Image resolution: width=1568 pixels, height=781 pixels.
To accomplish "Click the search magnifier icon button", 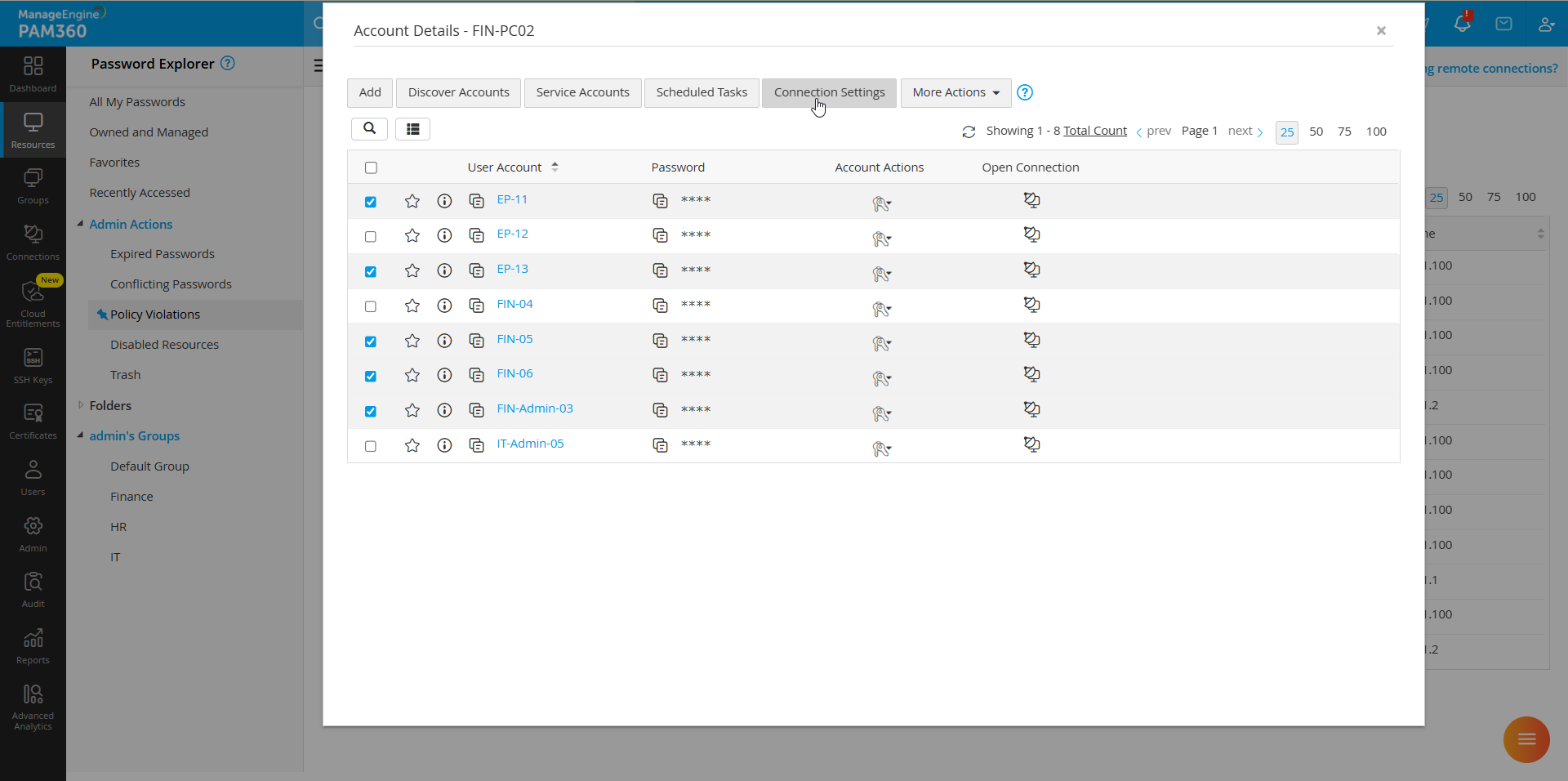I will coord(369,129).
